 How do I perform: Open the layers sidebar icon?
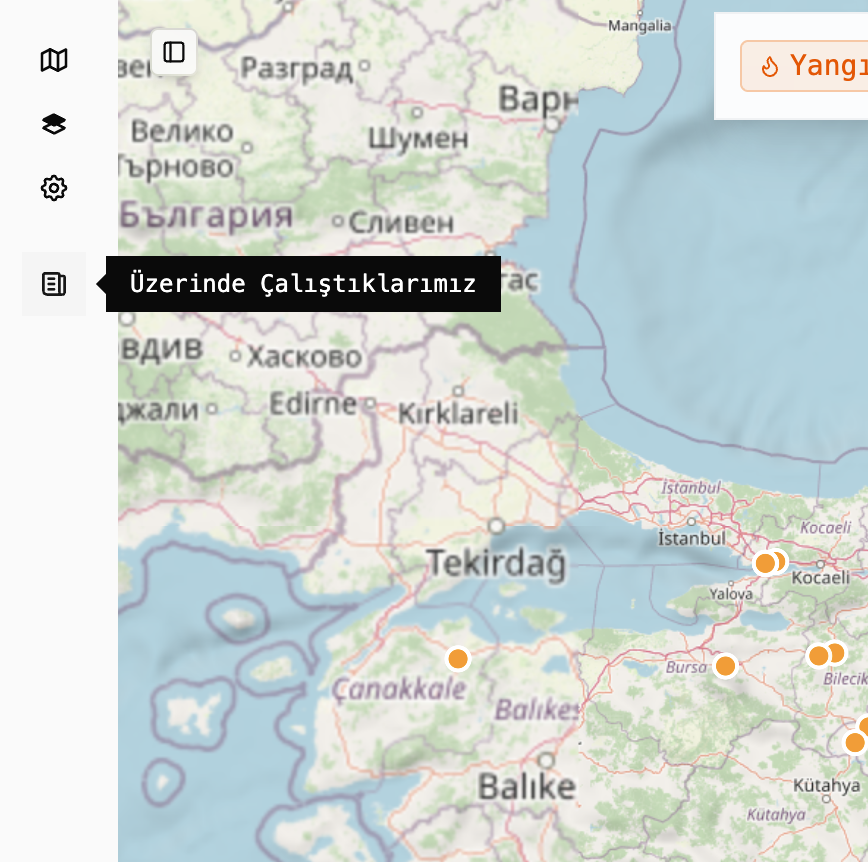tap(54, 124)
